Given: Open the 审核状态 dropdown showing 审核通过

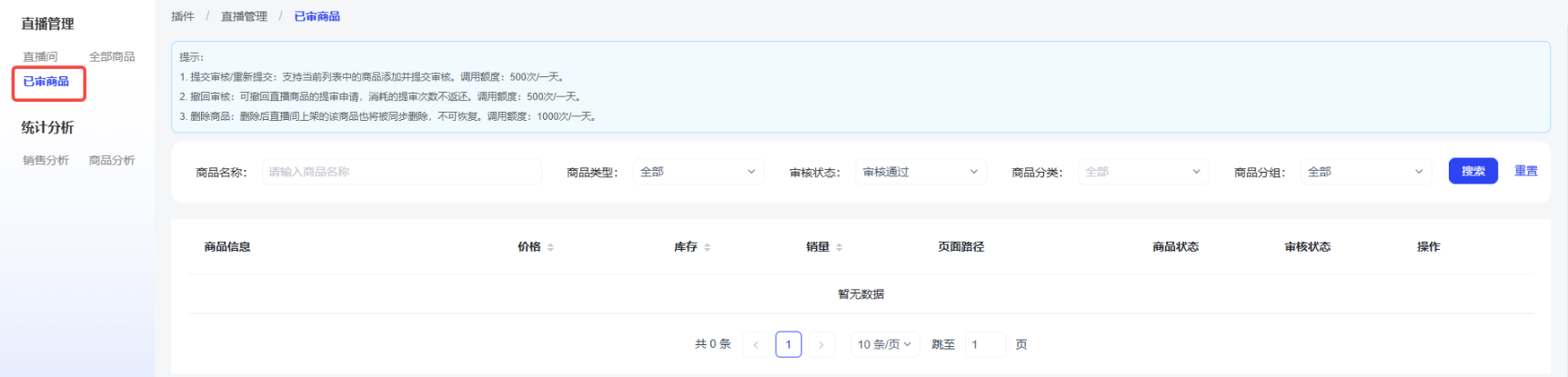Looking at the screenshot, I should tap(920, 172).
